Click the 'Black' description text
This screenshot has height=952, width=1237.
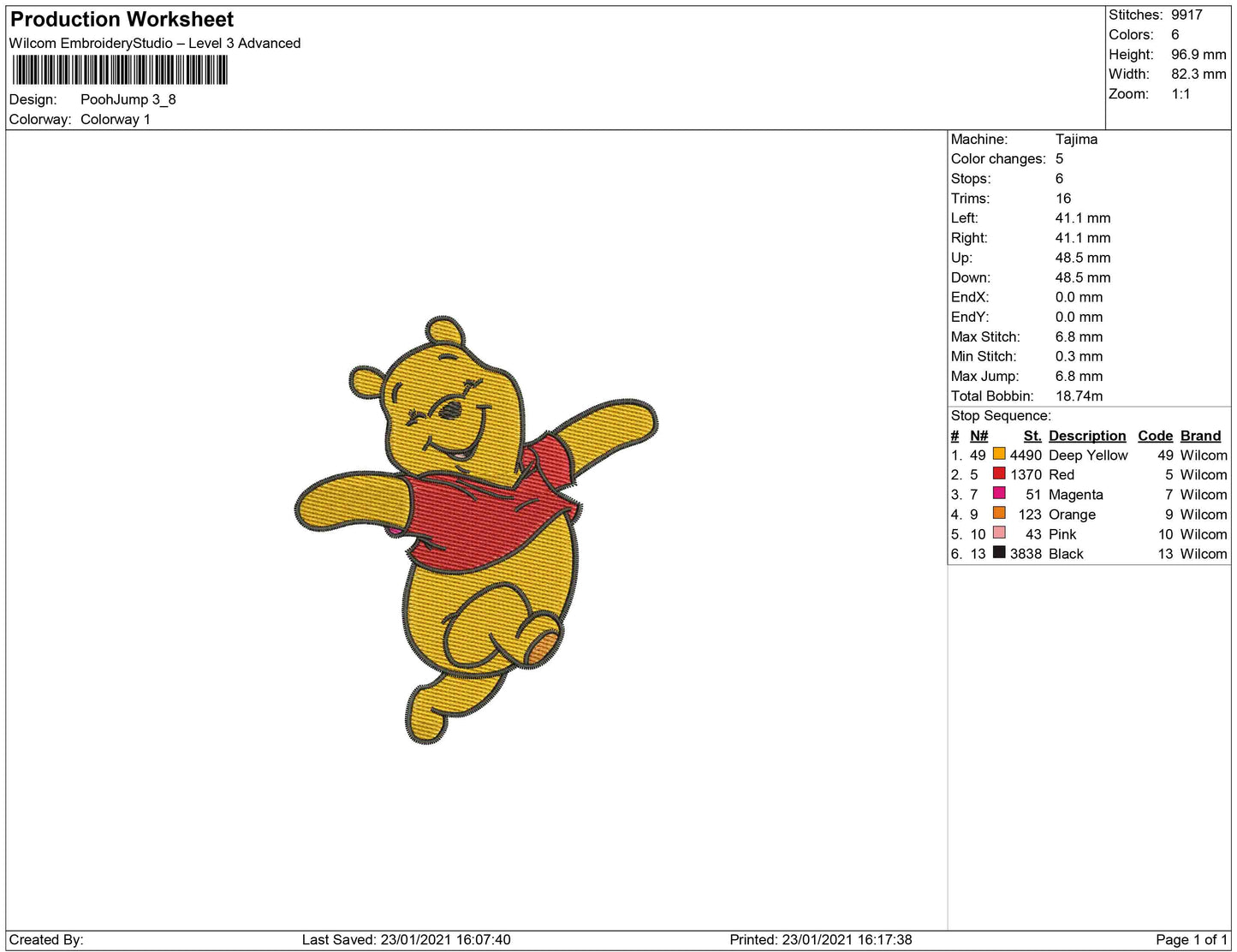(1066, 554)
